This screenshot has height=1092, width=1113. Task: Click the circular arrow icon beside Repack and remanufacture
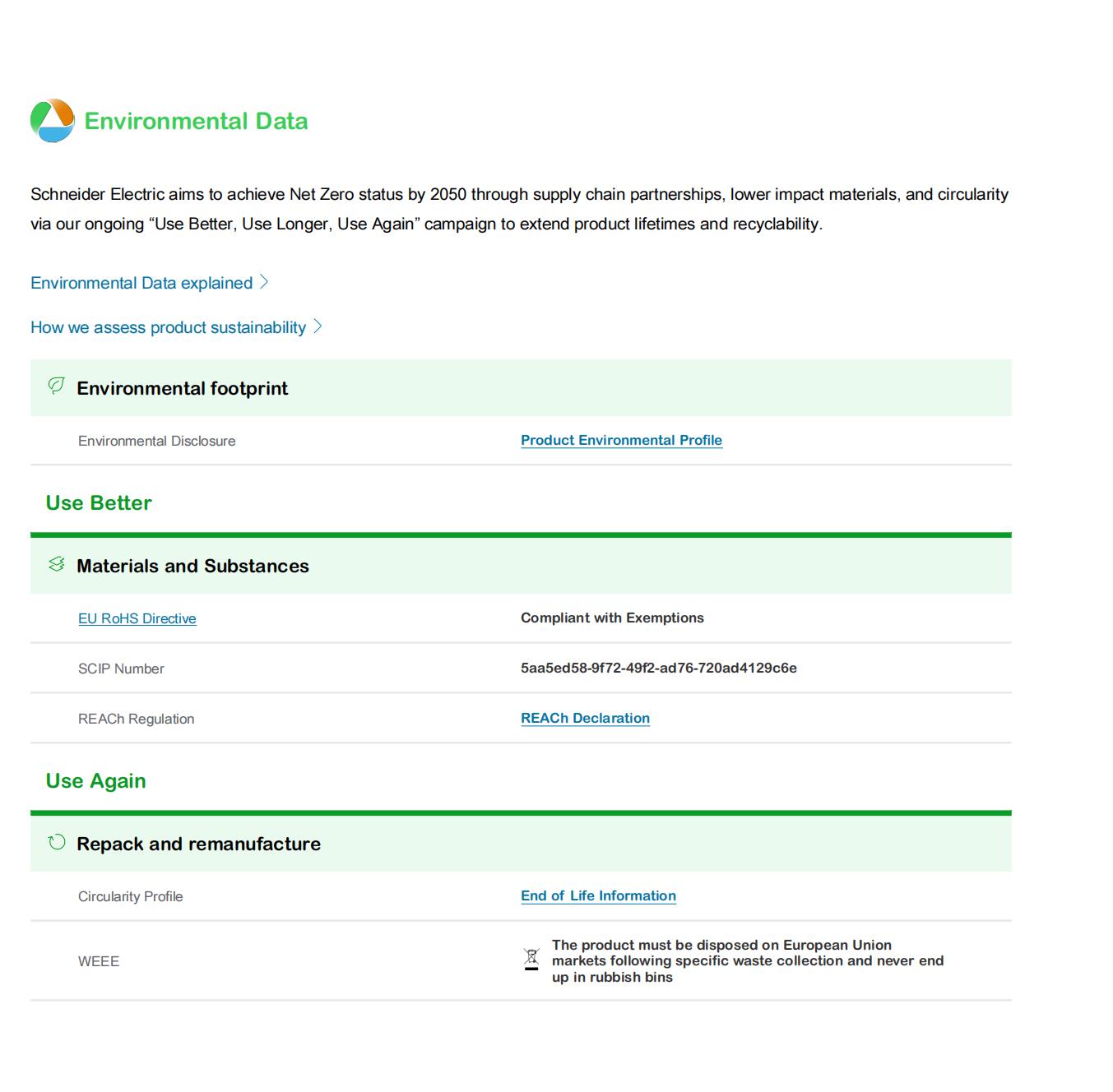(56, 842)
